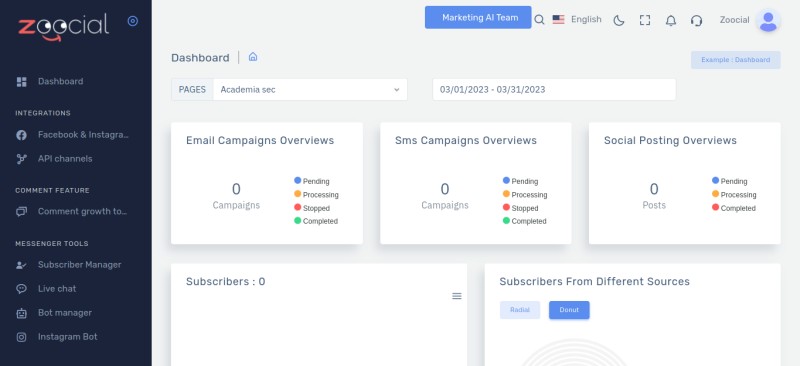This screenshot has height=366, width=800.
Task: Click the Subscriber Manager person icon
Action: (21, 265)
